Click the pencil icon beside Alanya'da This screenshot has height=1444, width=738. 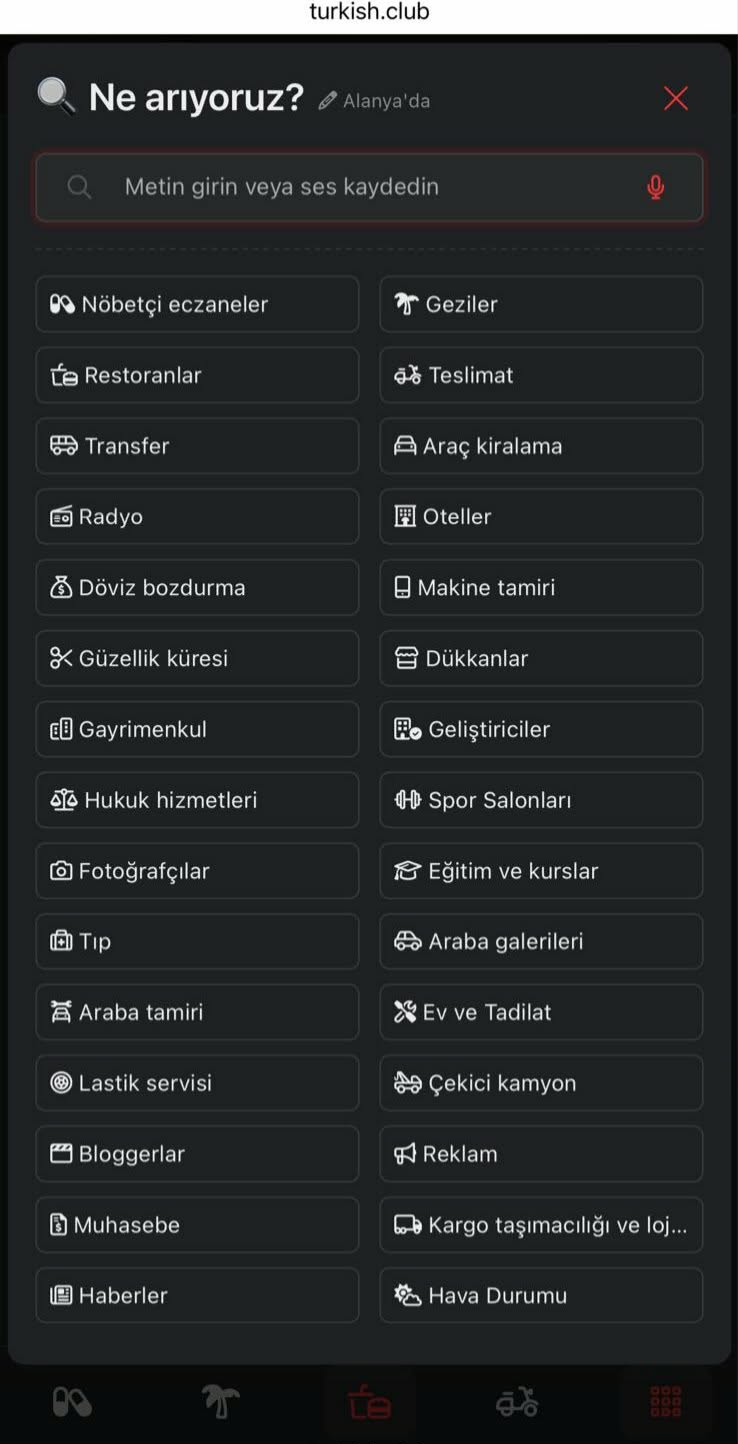[x=327, y=101]
